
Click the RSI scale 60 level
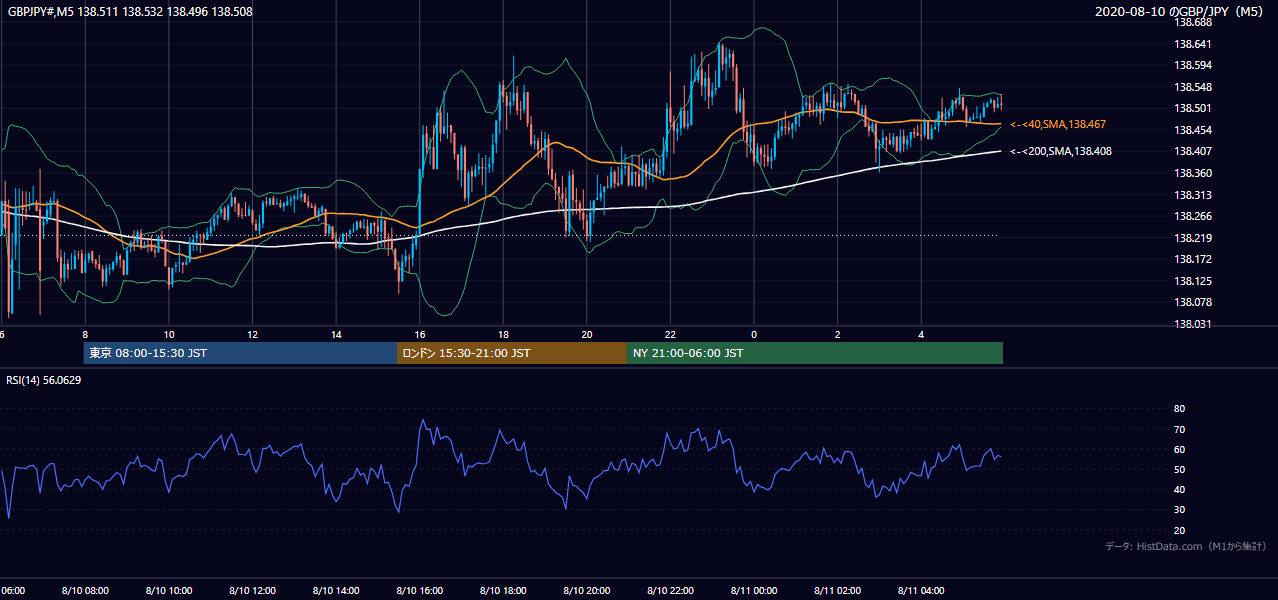(x=1179, y=450)
